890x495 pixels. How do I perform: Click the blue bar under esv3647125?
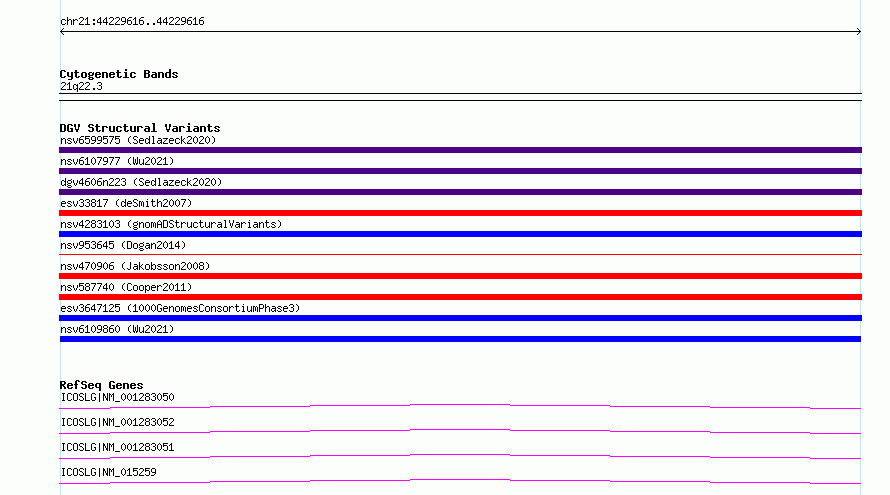(x=460, y=318)
